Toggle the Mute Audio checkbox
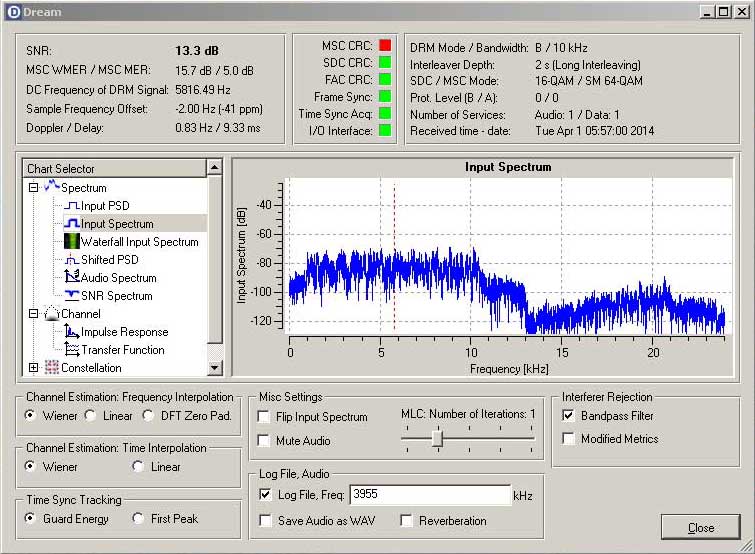 (264, 441)
